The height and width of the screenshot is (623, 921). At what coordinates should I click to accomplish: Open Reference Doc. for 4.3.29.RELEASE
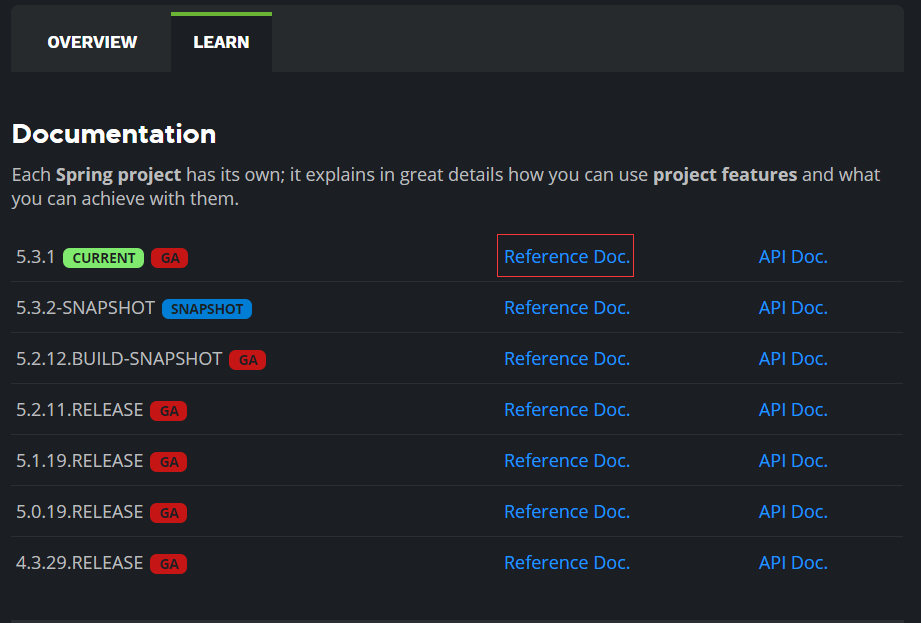566,562
